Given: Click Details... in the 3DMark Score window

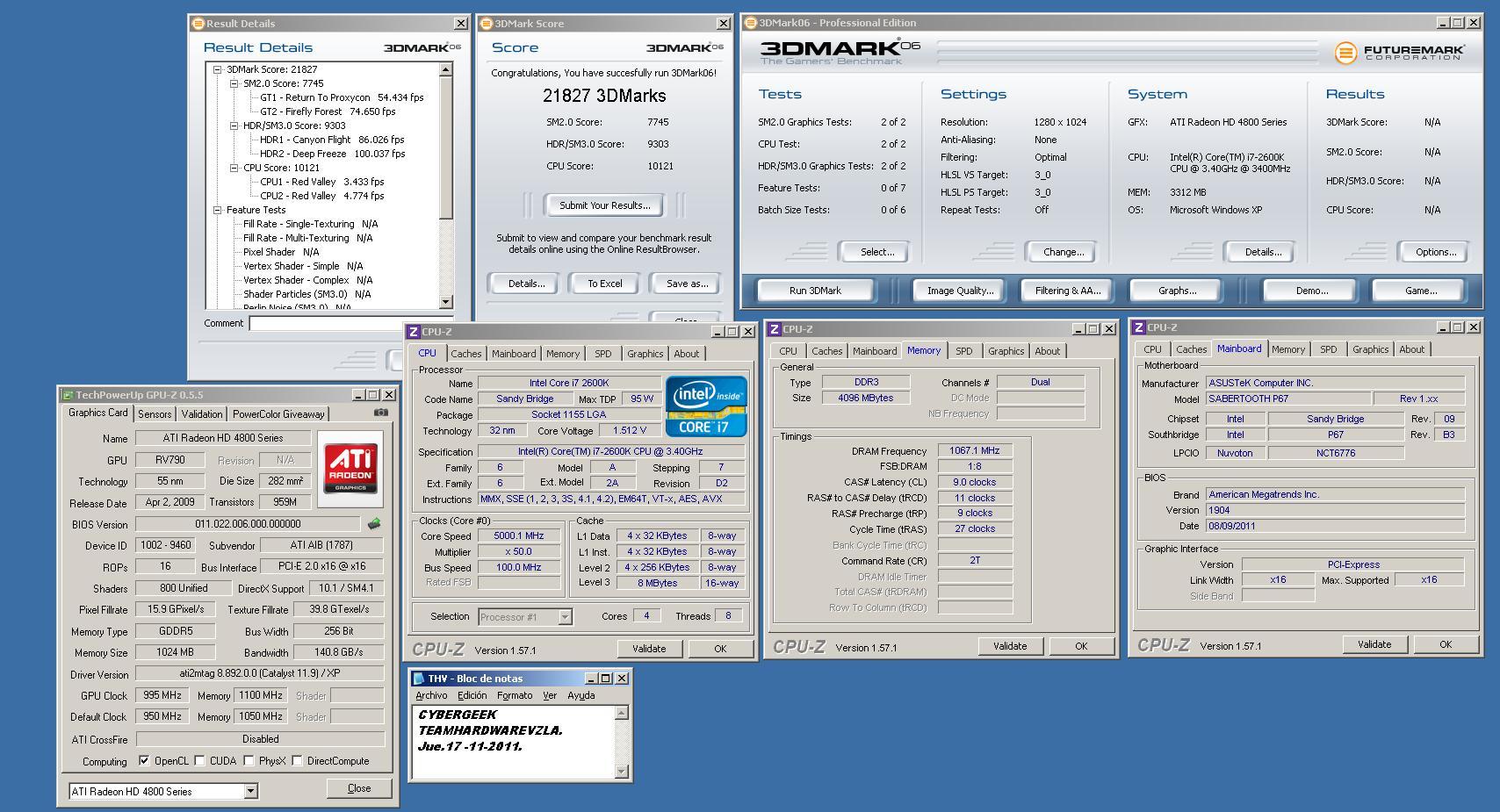Looking at the screenshot, I should [x=526, y=284].
